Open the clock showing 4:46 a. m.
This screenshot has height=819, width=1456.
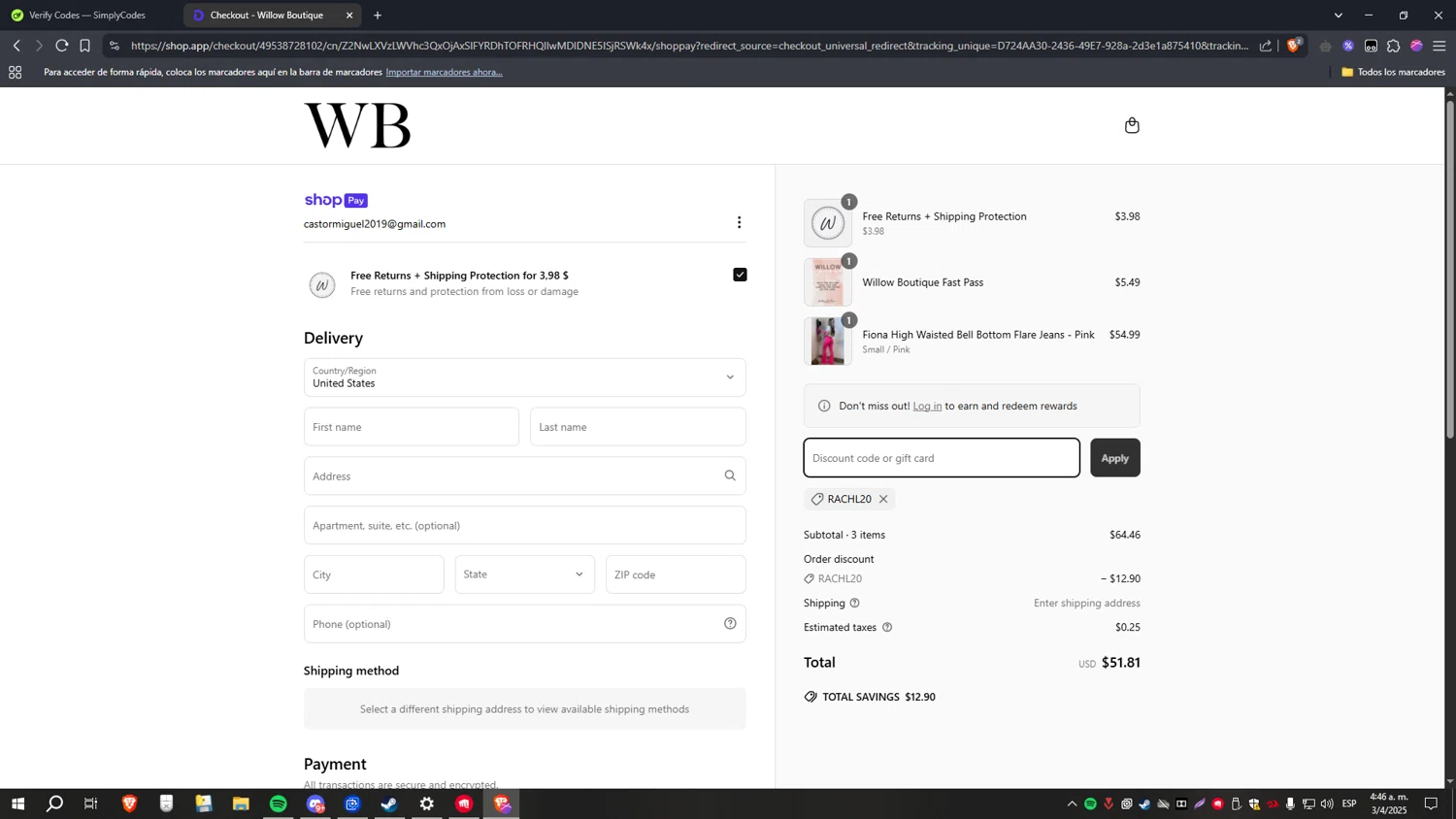[x=1388, y=803]
